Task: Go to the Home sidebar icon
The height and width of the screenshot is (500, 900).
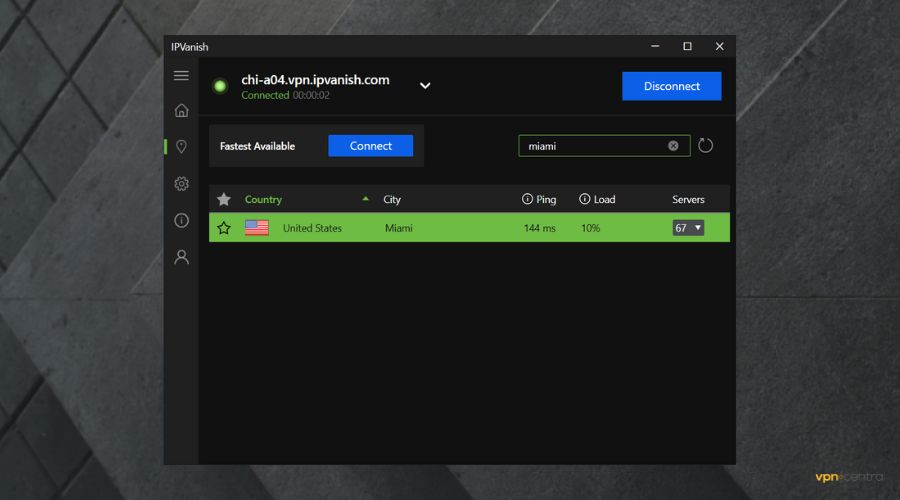Action: pos(181,110)
